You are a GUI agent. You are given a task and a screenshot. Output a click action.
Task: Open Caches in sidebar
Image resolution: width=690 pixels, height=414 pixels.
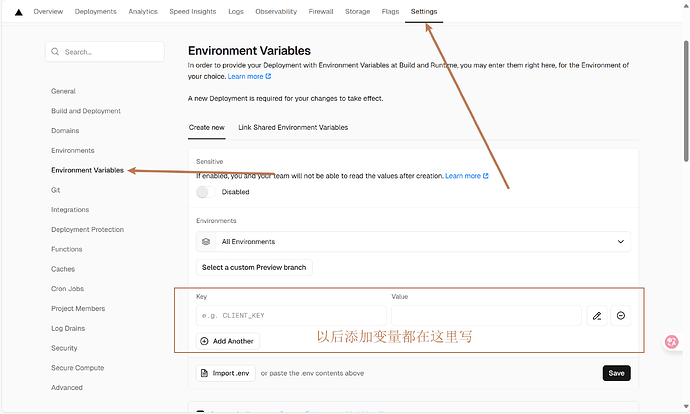tap(63, 269)
